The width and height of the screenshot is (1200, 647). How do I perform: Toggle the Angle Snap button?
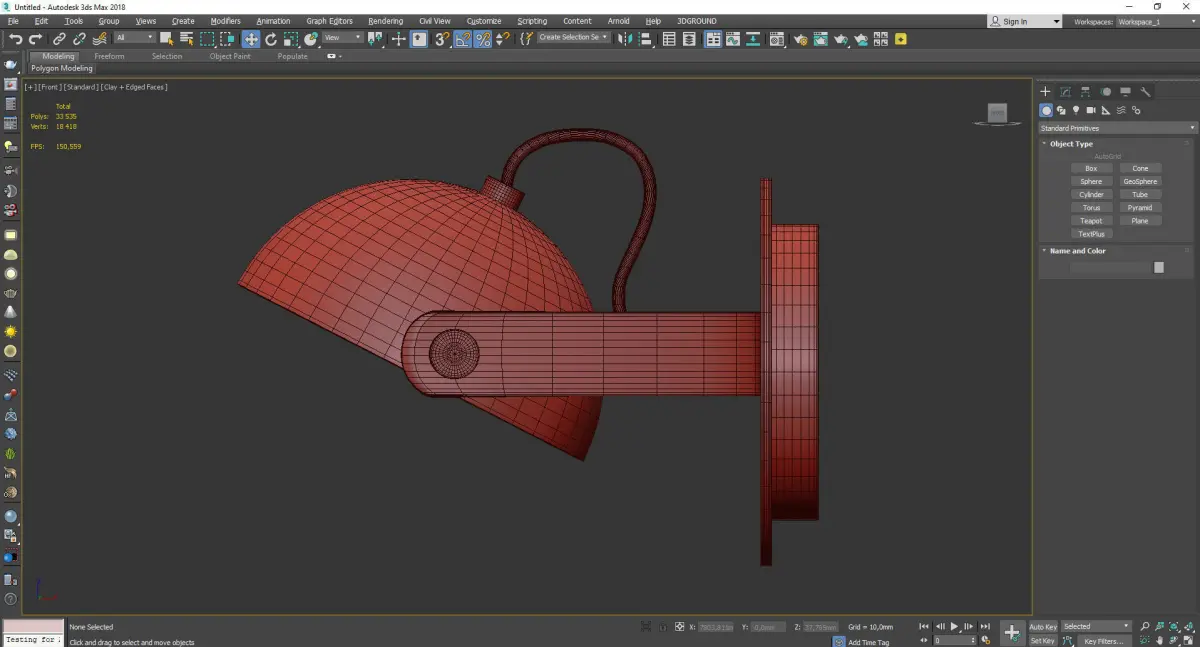pos(463,39)
